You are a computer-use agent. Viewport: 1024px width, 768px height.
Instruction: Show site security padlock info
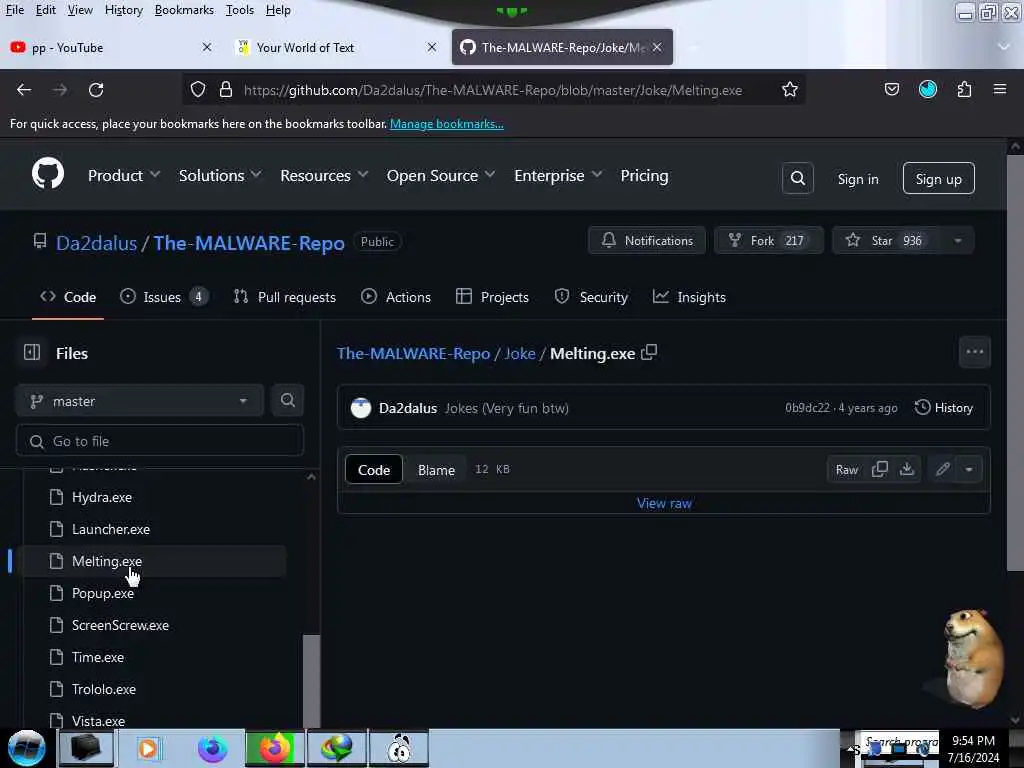coord(226,89)
